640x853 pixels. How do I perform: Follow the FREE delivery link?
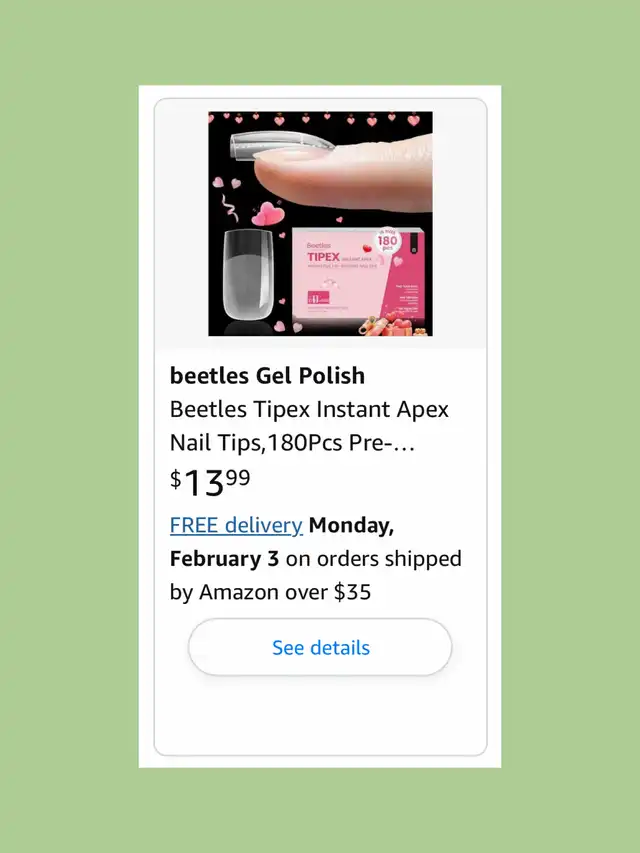(236, 526)
